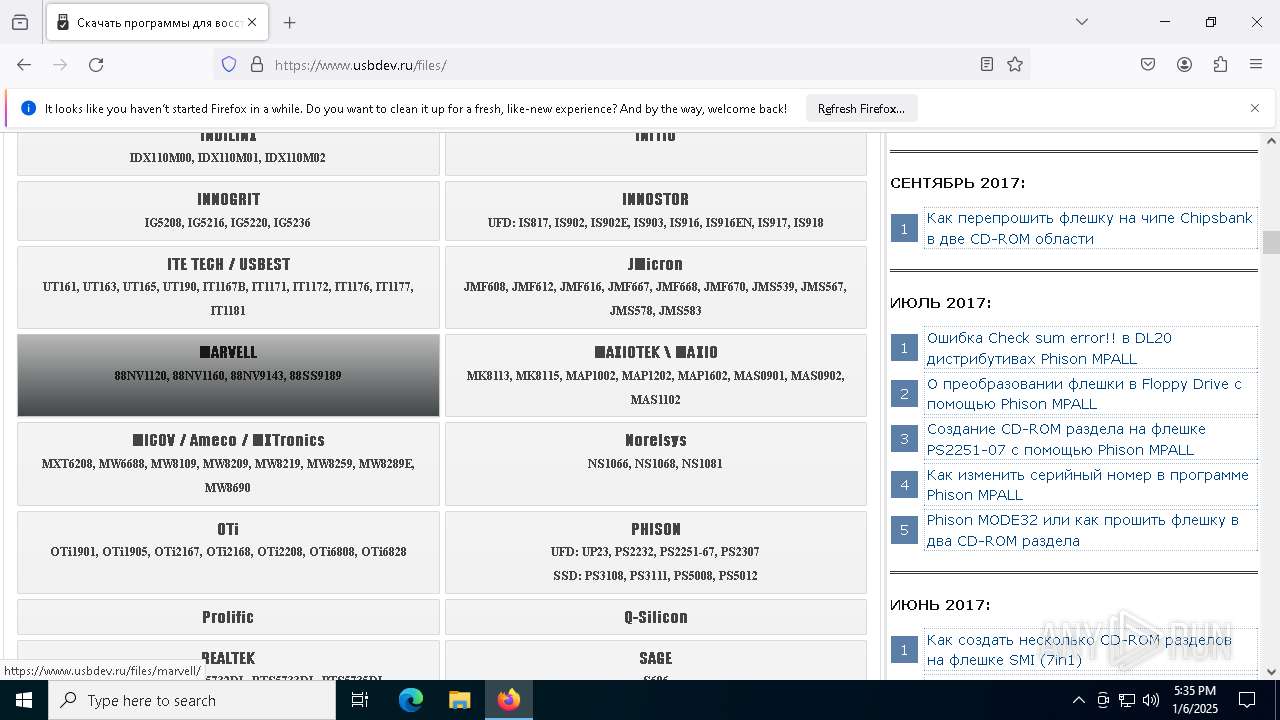Screen dimensions: 1280x720
Task: Open the extensions puzzle icon
Action: click(x=1220, y=64)
